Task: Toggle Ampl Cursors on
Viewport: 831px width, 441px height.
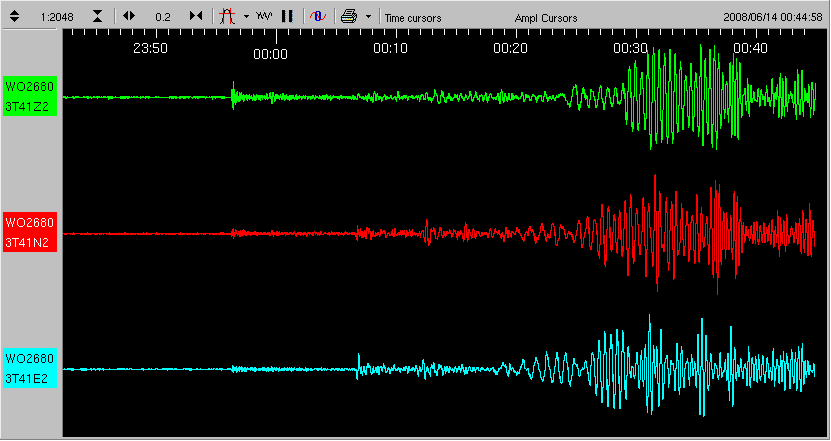Action: (x=545, y=18)
